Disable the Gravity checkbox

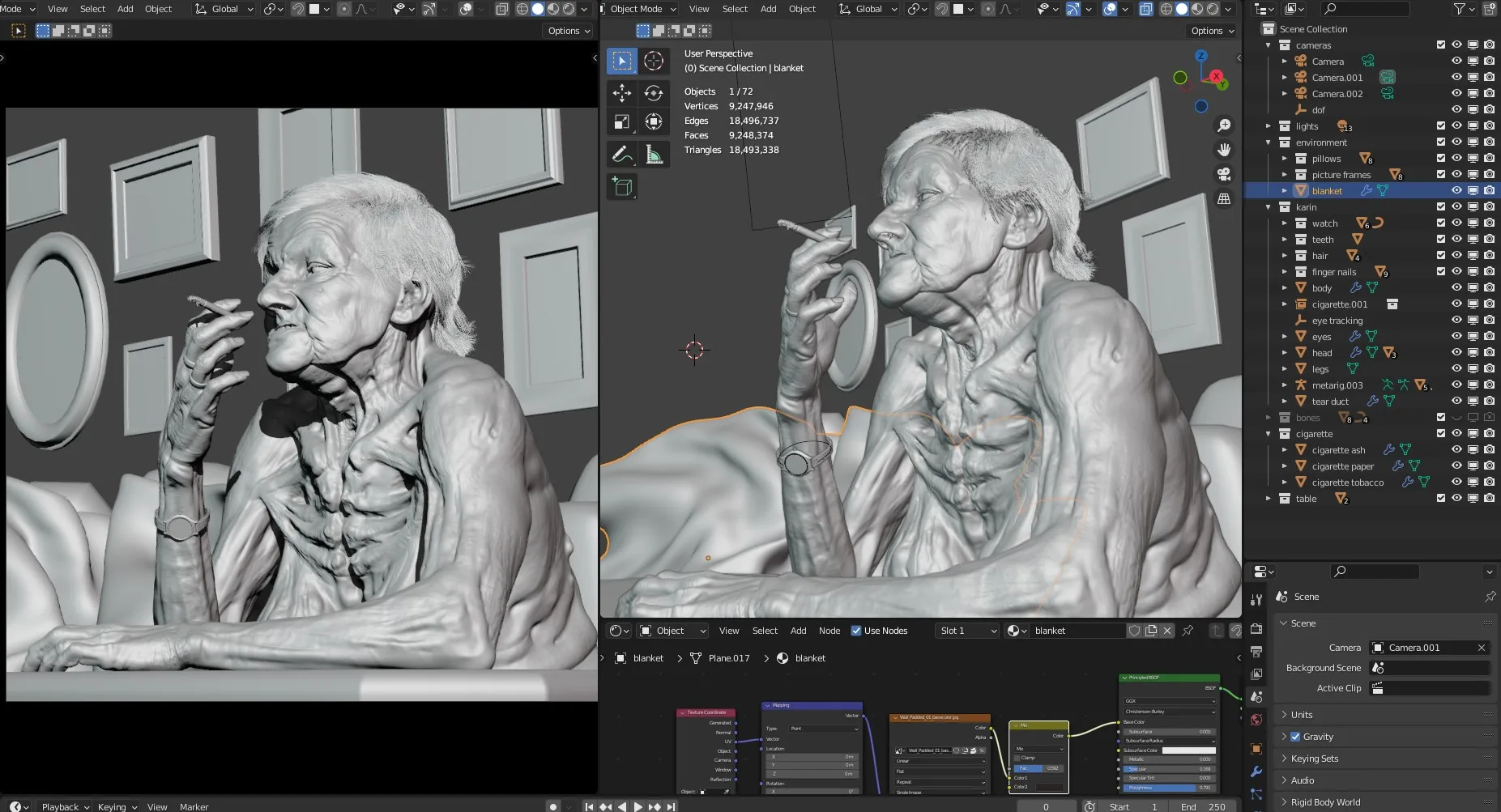(x=1295, y=737)
